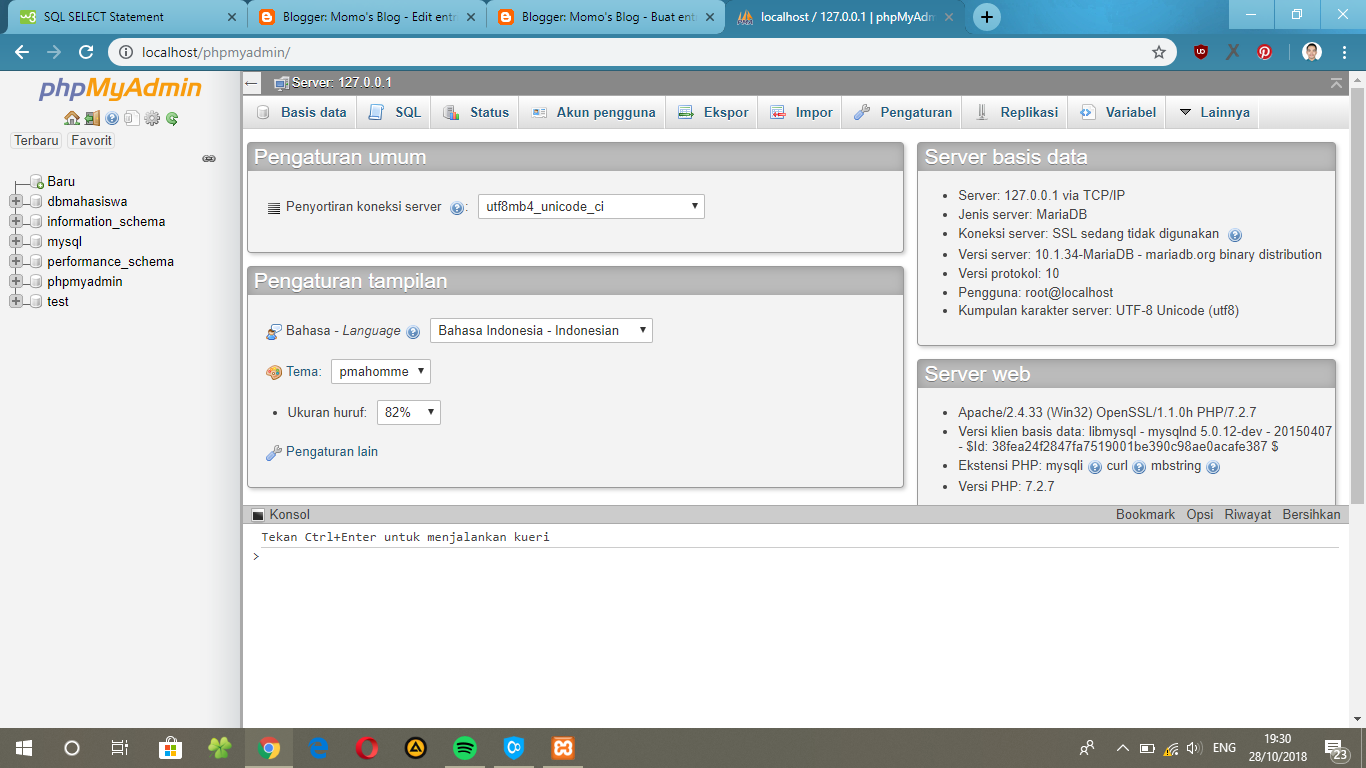Image resolution: width=1366 pixels, height=768 pixels.
Task: Open the Bahasa - Language dropdown
Action: pyautogui.click(x=540, y=330)
